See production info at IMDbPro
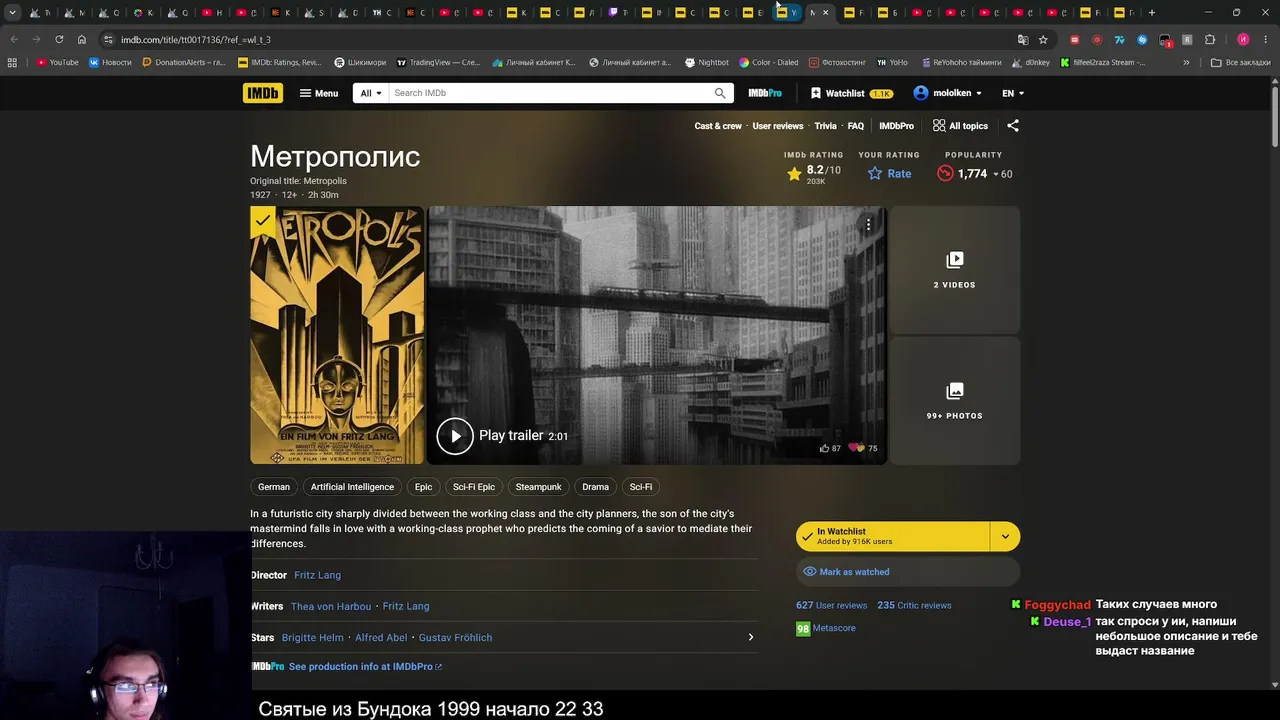The height and width of the screenshot is (720, 1280). (x=365, y=667)
